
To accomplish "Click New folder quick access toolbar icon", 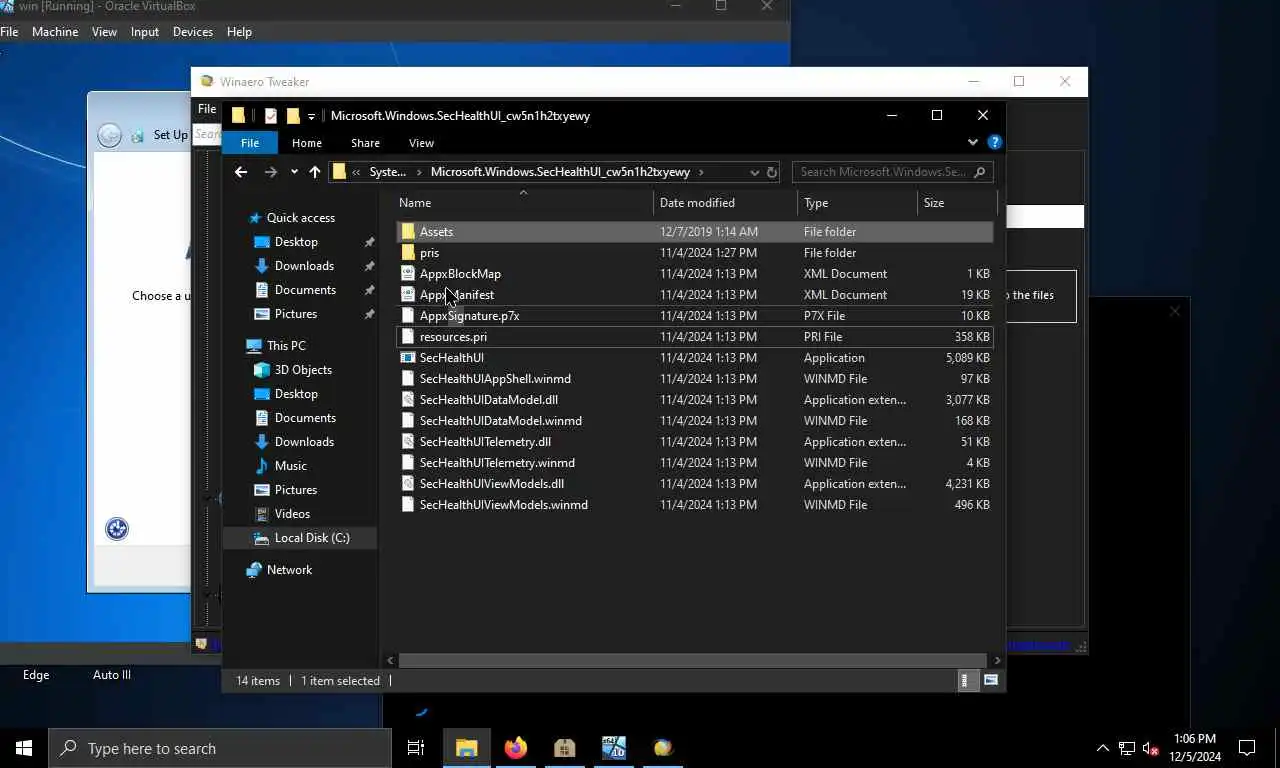I will [x=293, y=116].
